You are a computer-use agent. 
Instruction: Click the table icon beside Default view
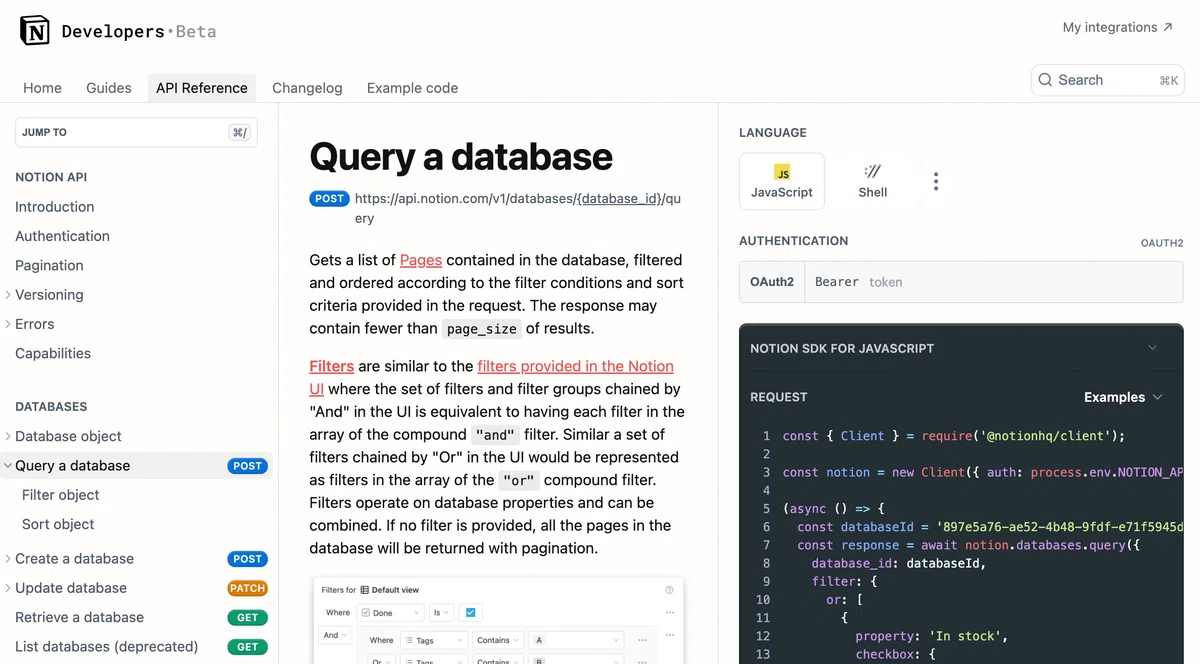[364, 590]
